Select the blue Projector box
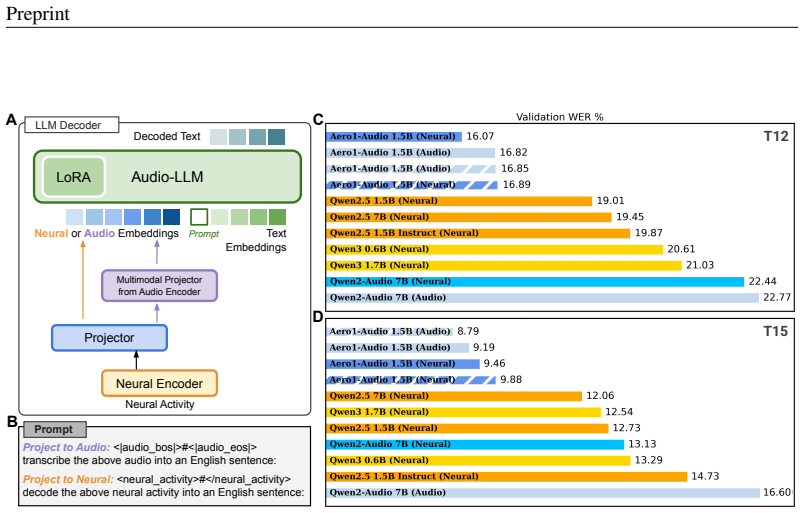804x513 pixels. [109, 338]
